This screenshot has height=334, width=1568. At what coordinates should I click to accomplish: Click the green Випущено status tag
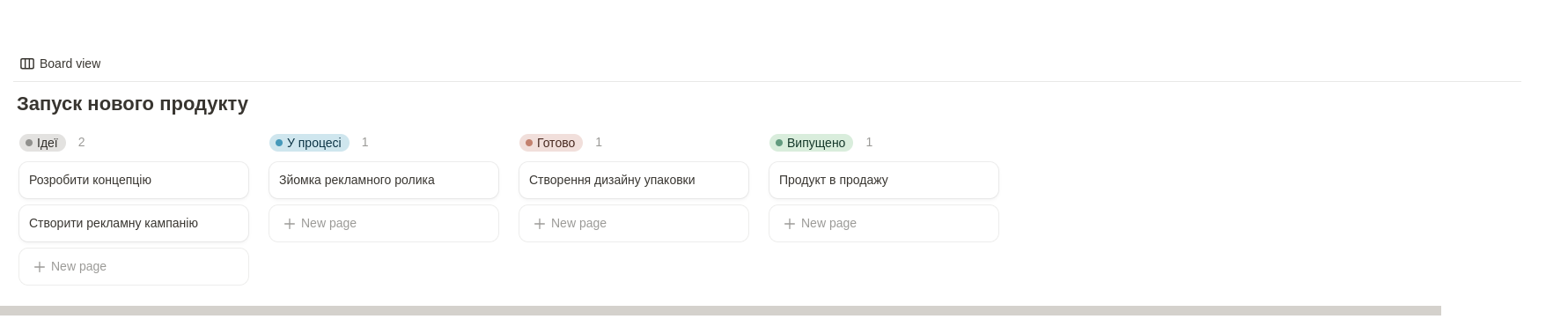(811, 143)
